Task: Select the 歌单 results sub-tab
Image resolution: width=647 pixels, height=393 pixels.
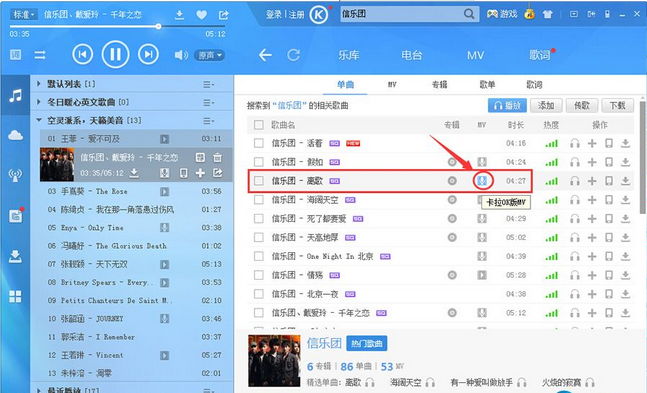Action: (x=487, y=85)
